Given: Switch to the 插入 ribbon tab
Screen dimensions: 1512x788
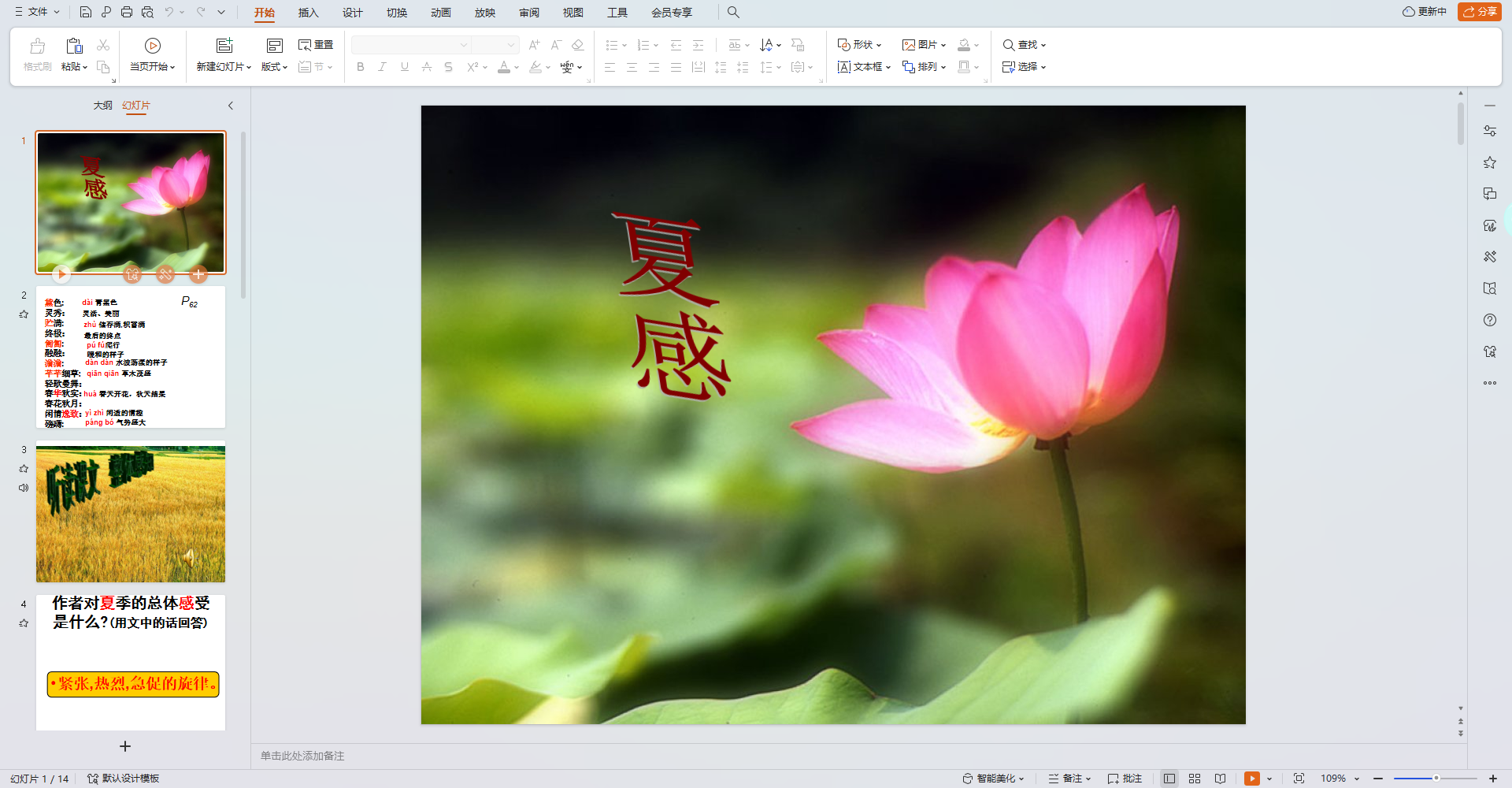Looking at the screenshot, I should pos(309,13).
